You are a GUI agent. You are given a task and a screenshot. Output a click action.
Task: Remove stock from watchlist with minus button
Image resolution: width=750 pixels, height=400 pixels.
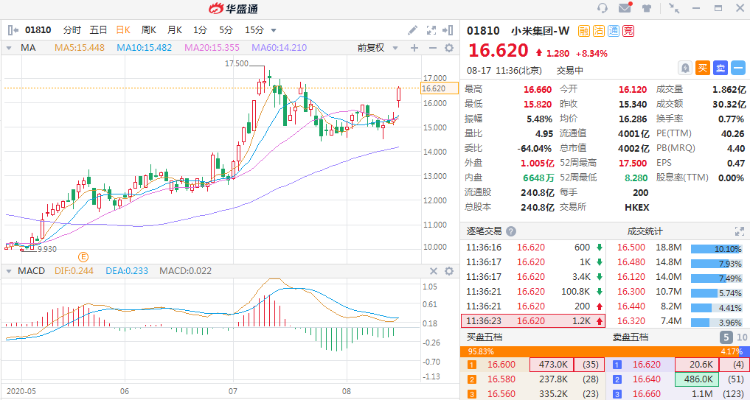(x=738, y=68)
